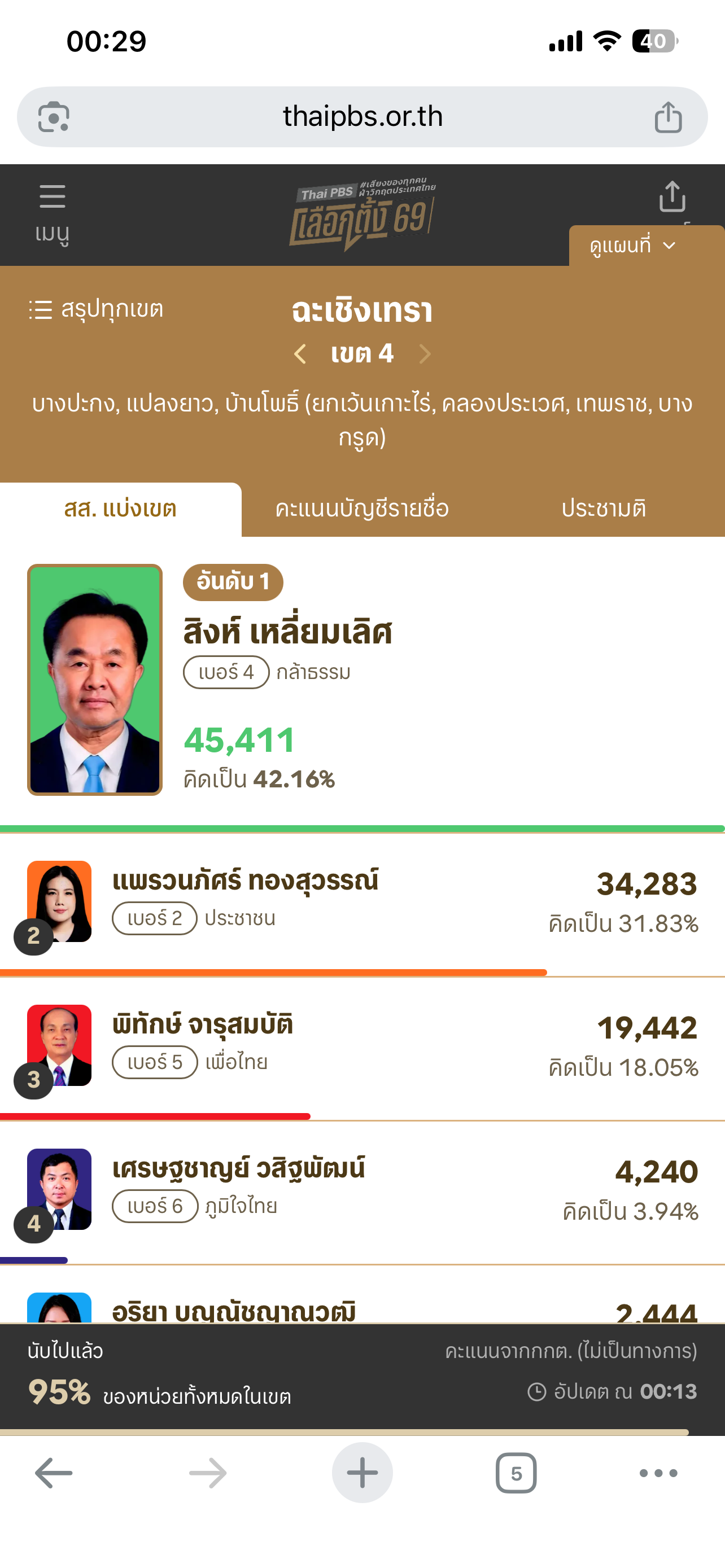Go back with browser back arrow
The height and width of the screenshot is (1568, 725).
pos(54,1473)
